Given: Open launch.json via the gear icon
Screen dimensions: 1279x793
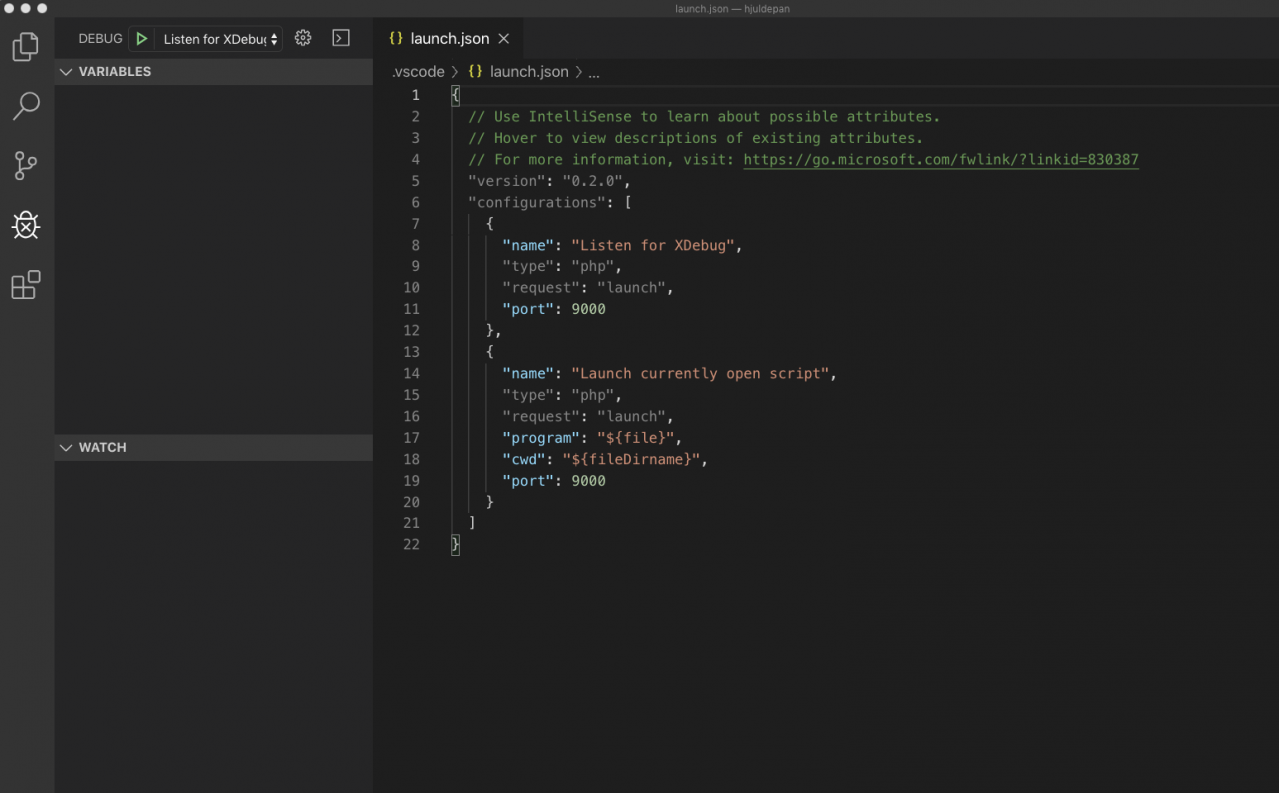Looking at the screenshot, I should pyautogui.click(x=303, y=38).
